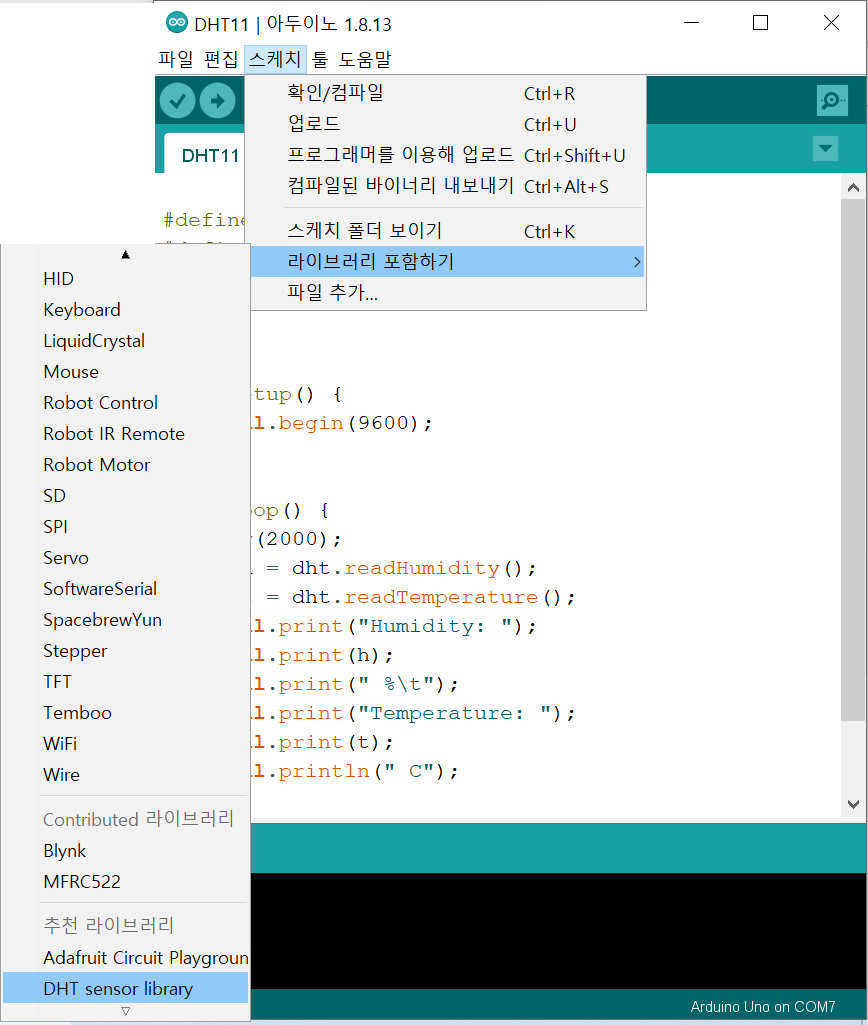
Task: Close the Arduino window
Action: [831, 23]
